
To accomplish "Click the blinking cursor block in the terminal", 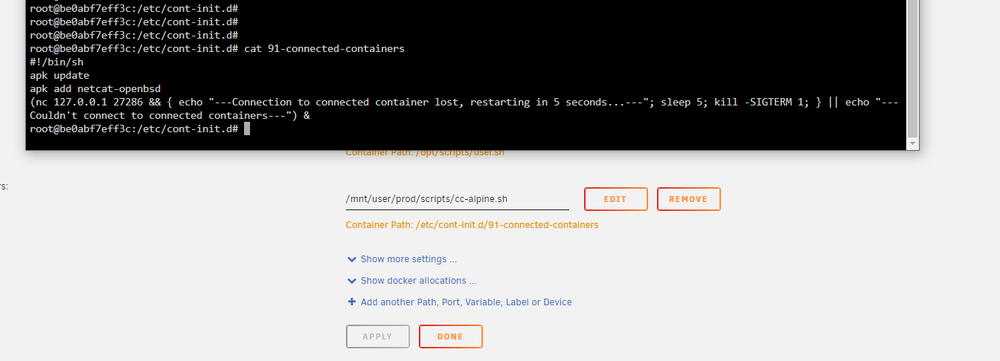I will tap(247, 129).
